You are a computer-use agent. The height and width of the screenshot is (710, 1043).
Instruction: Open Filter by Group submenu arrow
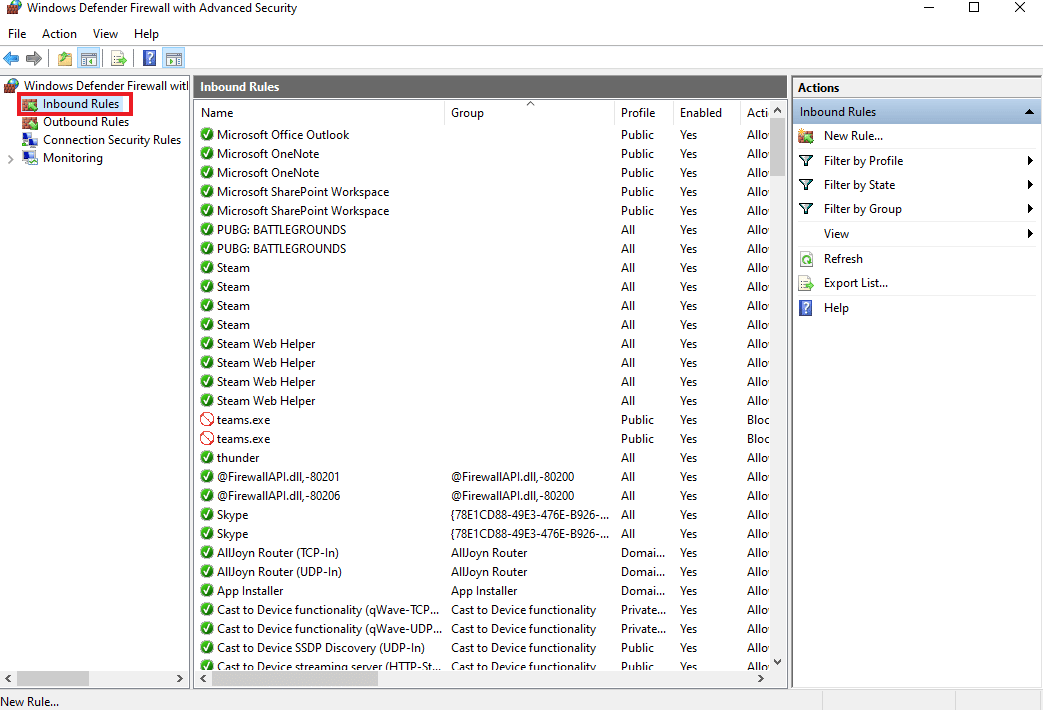coord(1030,208)
